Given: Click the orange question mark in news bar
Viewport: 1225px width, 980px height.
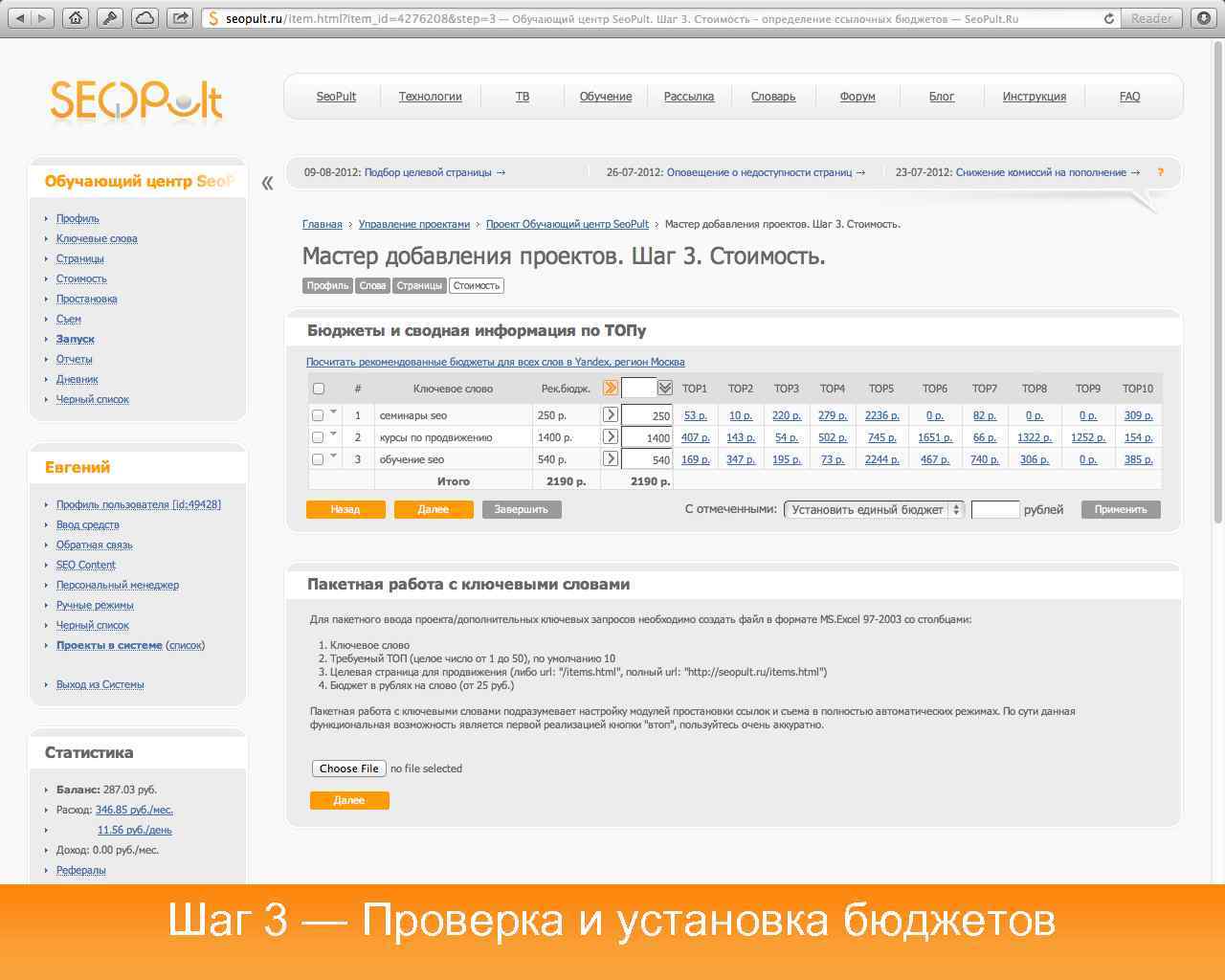Looking at the screenshot, I should click(x=1161, y=173).
